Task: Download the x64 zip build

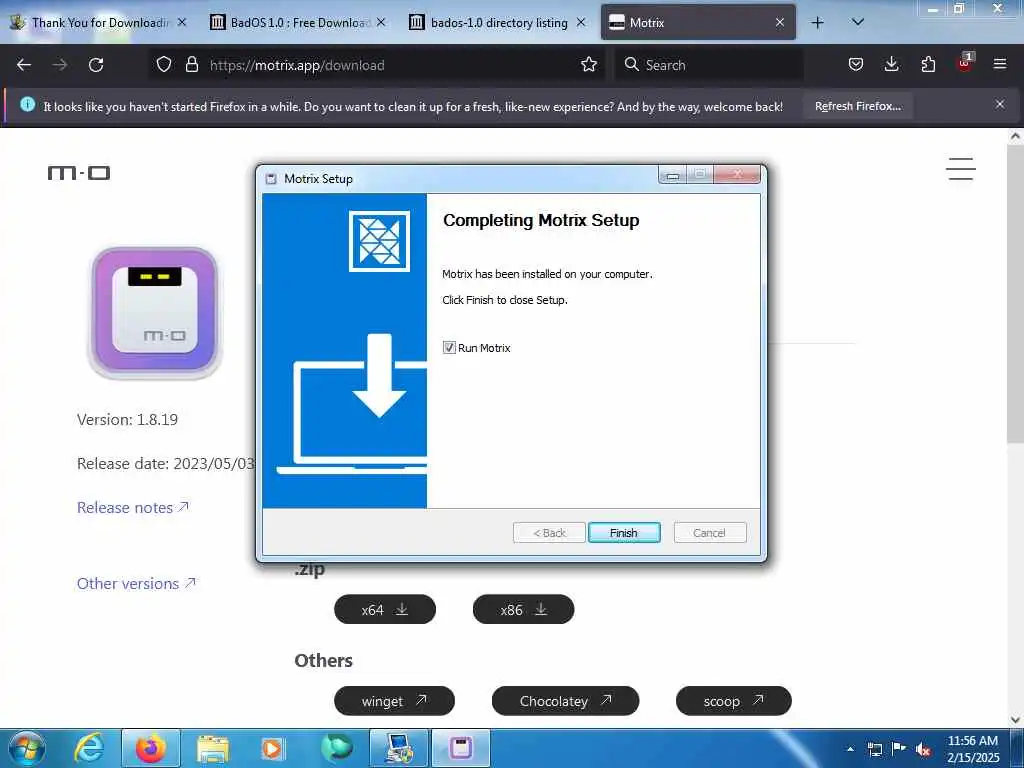Action: click(x=385, y=609)
